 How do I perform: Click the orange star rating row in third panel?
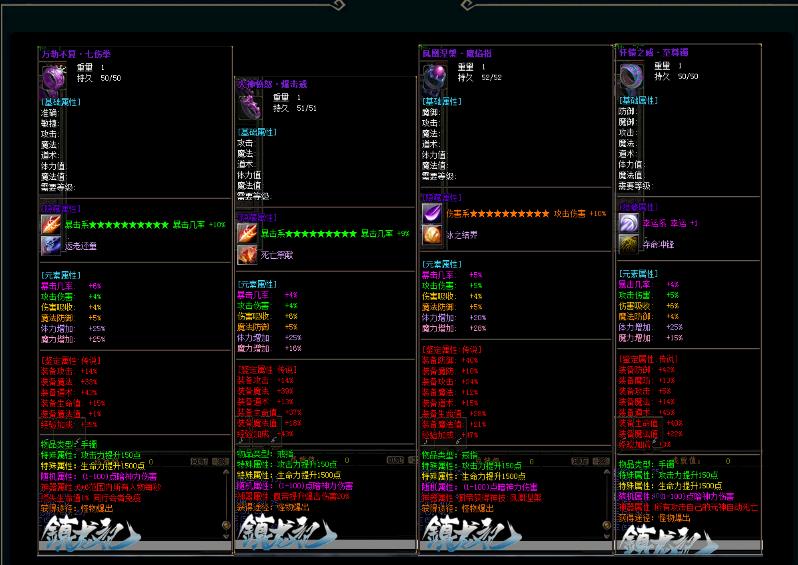pos(510,214)
